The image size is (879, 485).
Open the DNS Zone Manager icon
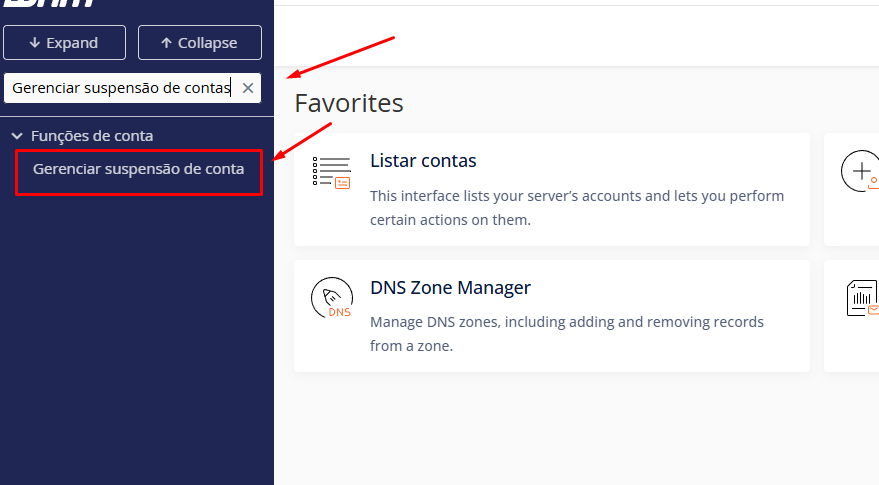(x=332, y=298)
